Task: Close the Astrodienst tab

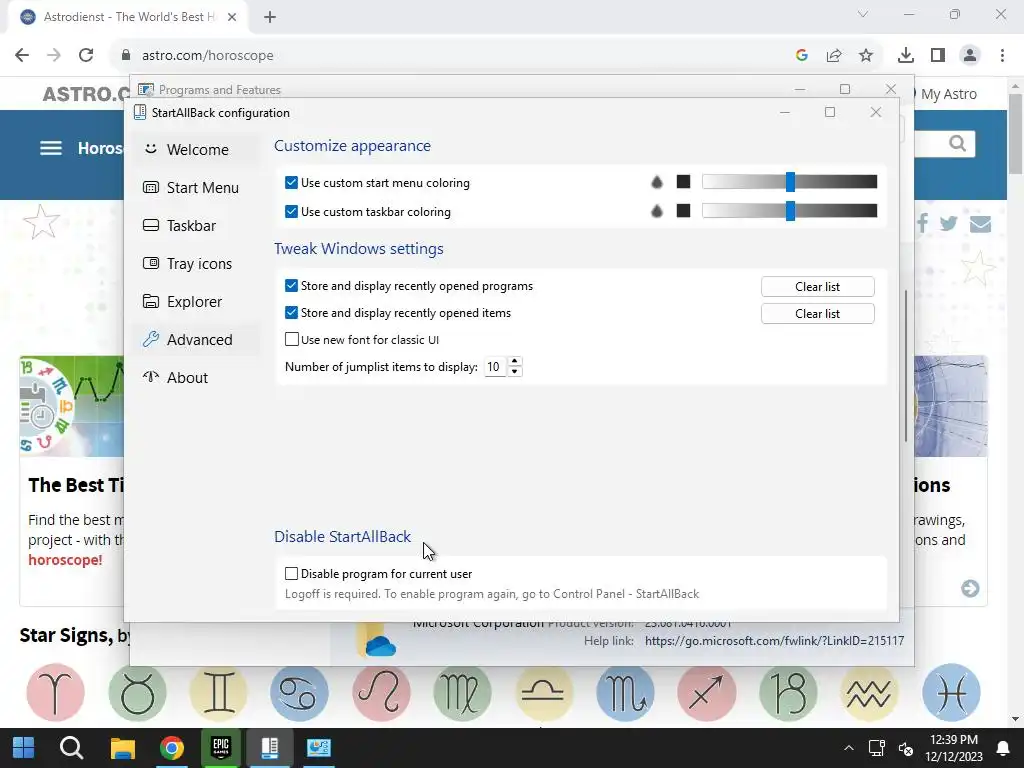Action: pos(232,17)
